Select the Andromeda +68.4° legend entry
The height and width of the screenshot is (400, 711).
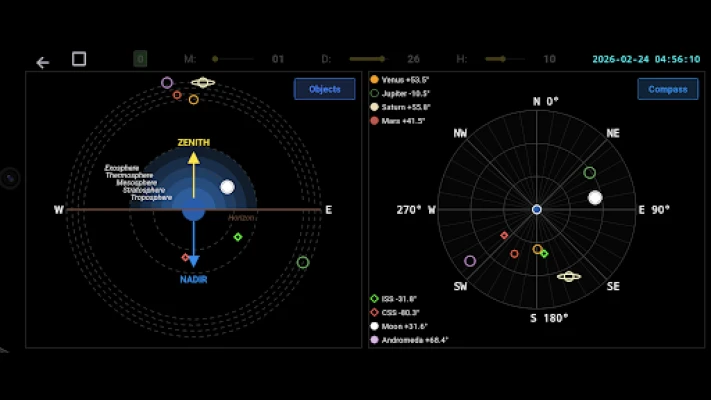[410, 340]
